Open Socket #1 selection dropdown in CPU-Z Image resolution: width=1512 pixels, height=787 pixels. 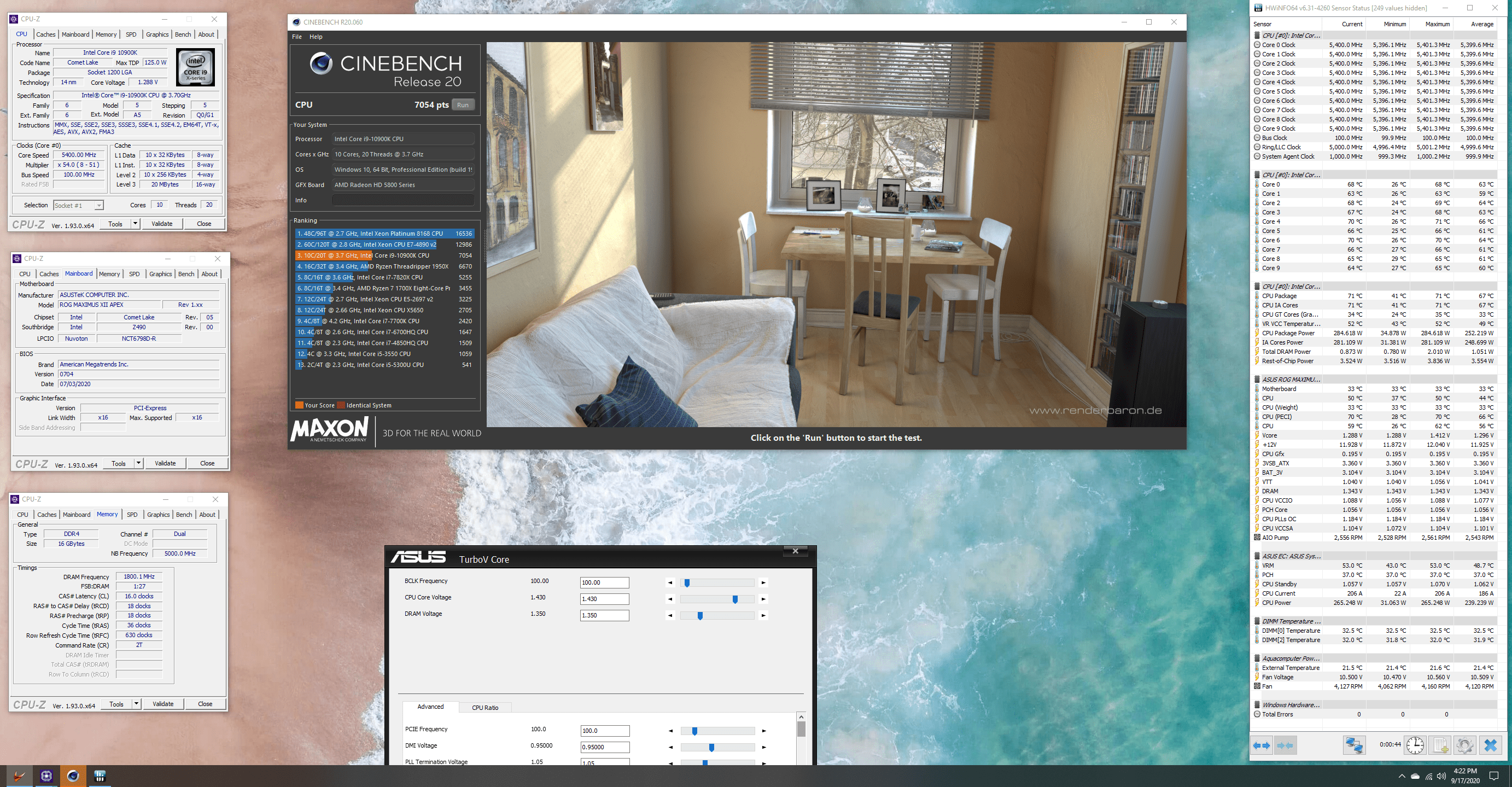pyautogui.click(x=98, y=206)
